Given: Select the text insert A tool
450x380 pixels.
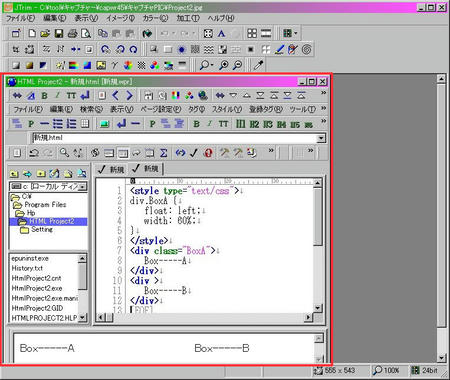Looking at the screenshot, I should (221, 33).
